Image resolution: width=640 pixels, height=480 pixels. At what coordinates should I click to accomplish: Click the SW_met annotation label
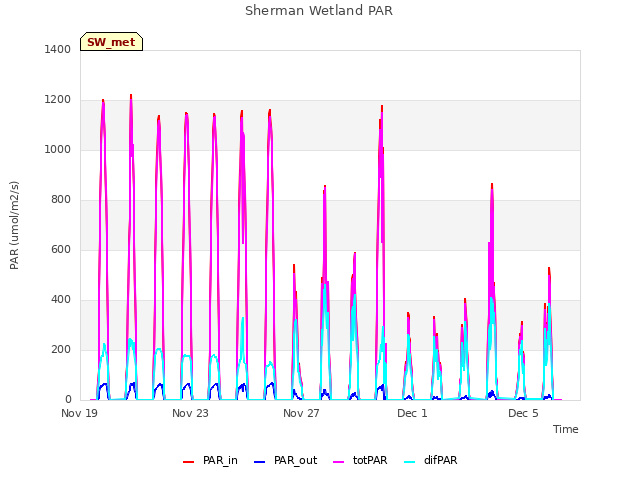click(111, 42)
